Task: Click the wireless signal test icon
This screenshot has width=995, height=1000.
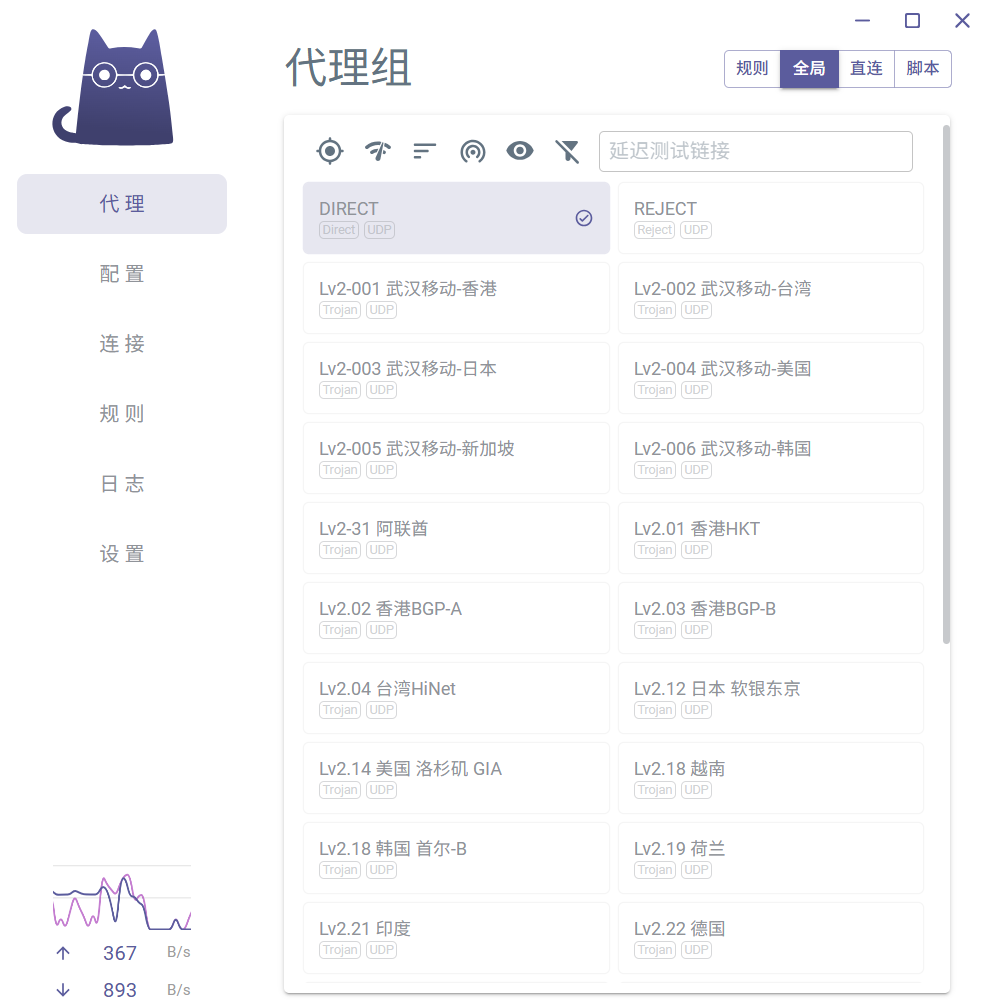Action: tap(472, 151)
